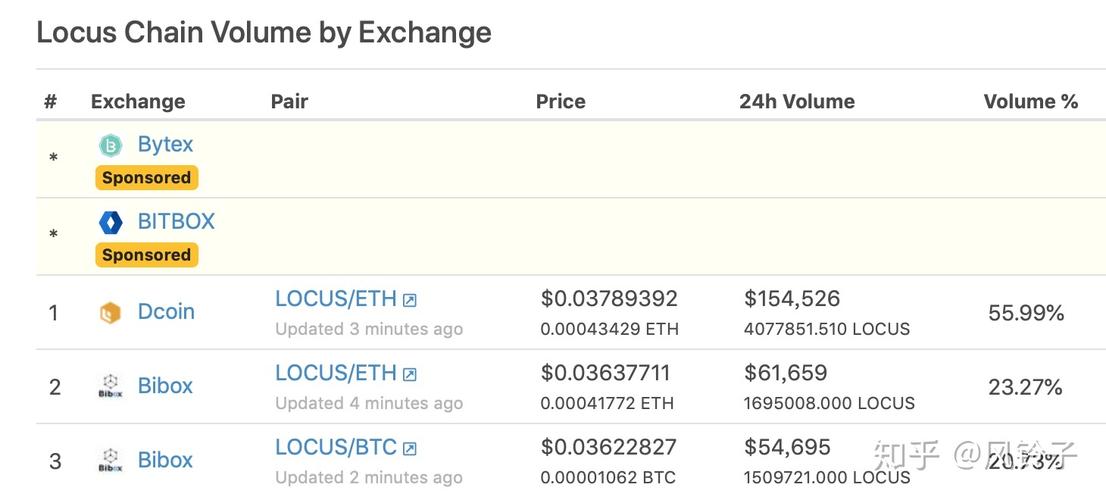Screen dimensions: 1106x500
Task: Open the Dcoin exchange link
Action: pos(166,312)
